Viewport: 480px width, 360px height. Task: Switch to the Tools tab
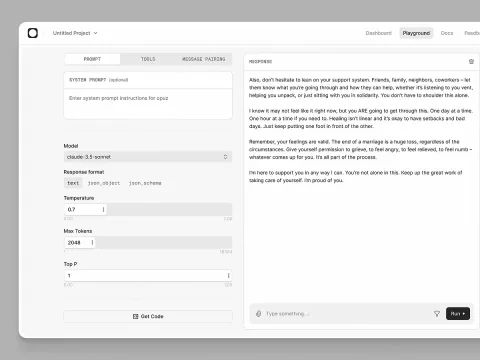148,59
